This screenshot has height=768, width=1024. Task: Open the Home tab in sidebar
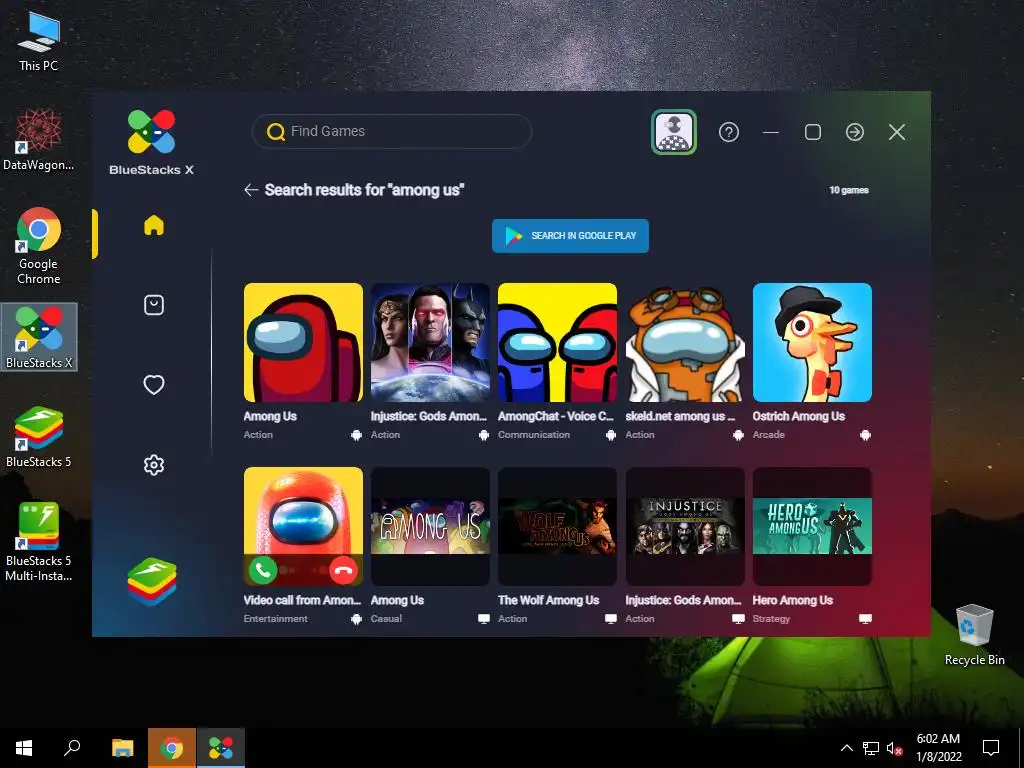point(153,225)
